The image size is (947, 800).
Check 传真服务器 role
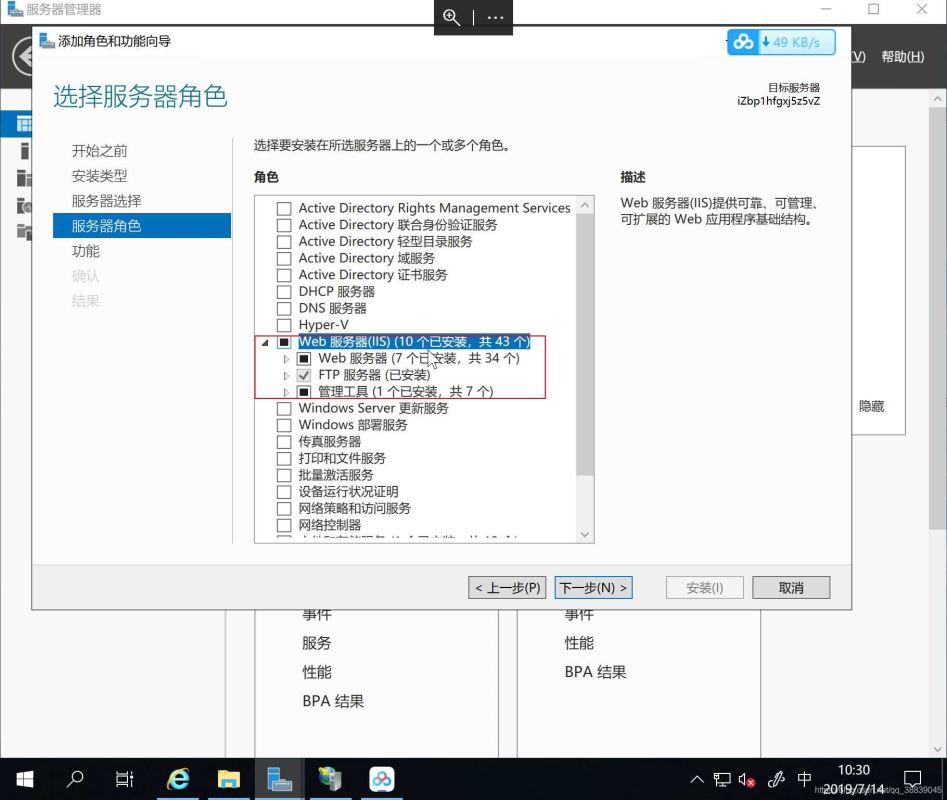tap(284, 442)
